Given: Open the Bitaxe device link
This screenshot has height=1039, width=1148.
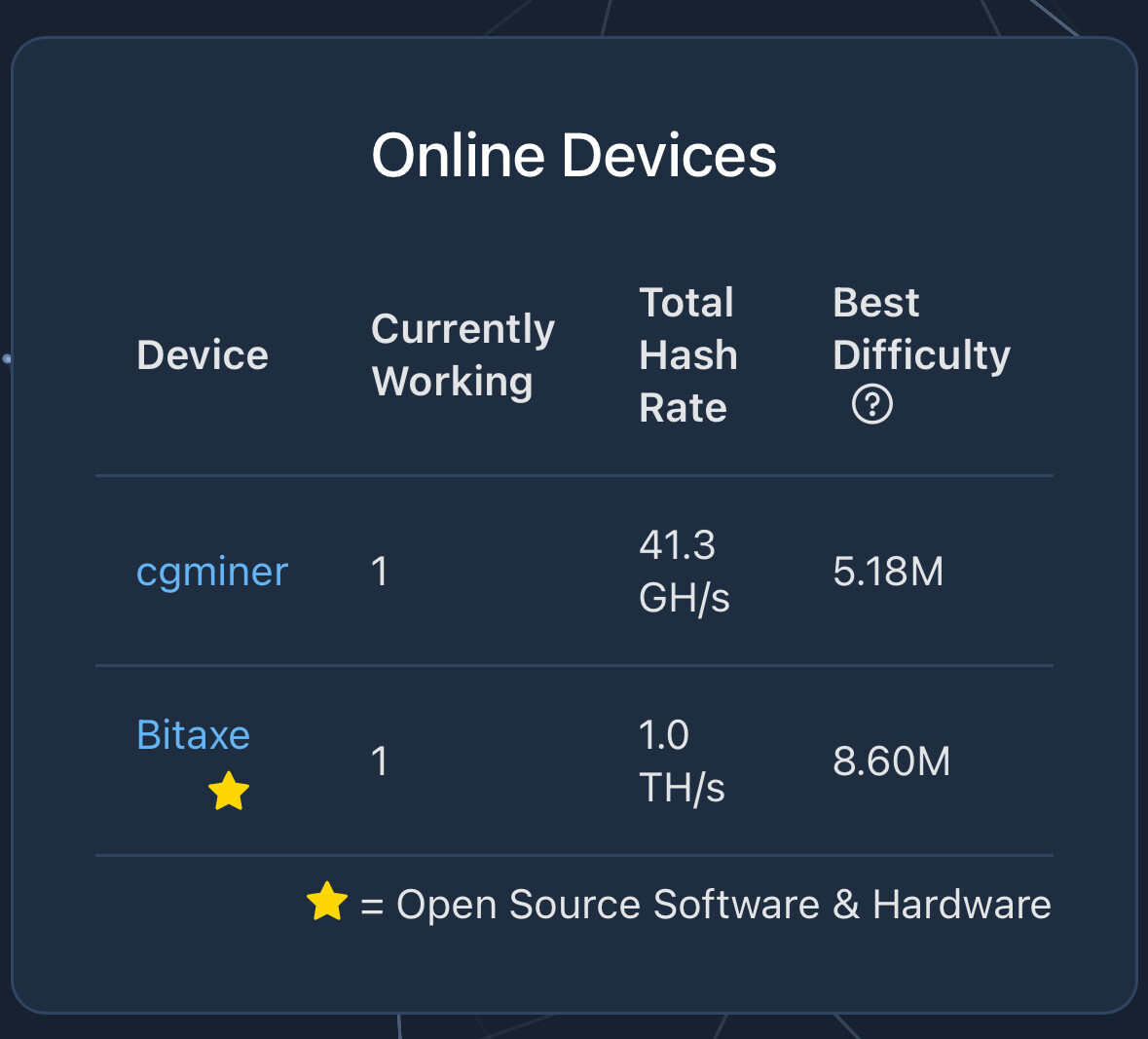Looking at the screenshot, I should (x=193, y=735).
